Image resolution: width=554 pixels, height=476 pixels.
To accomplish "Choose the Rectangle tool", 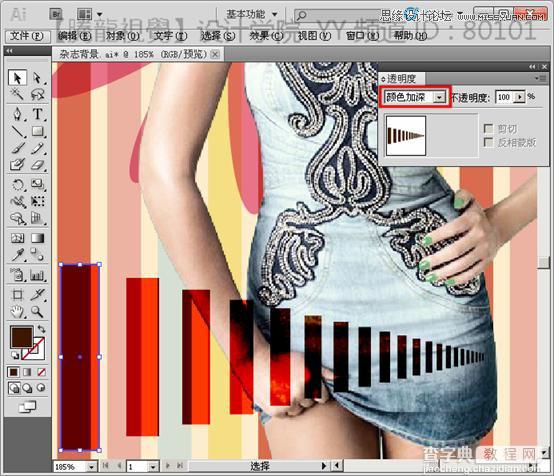I will (x=37, y=131).
